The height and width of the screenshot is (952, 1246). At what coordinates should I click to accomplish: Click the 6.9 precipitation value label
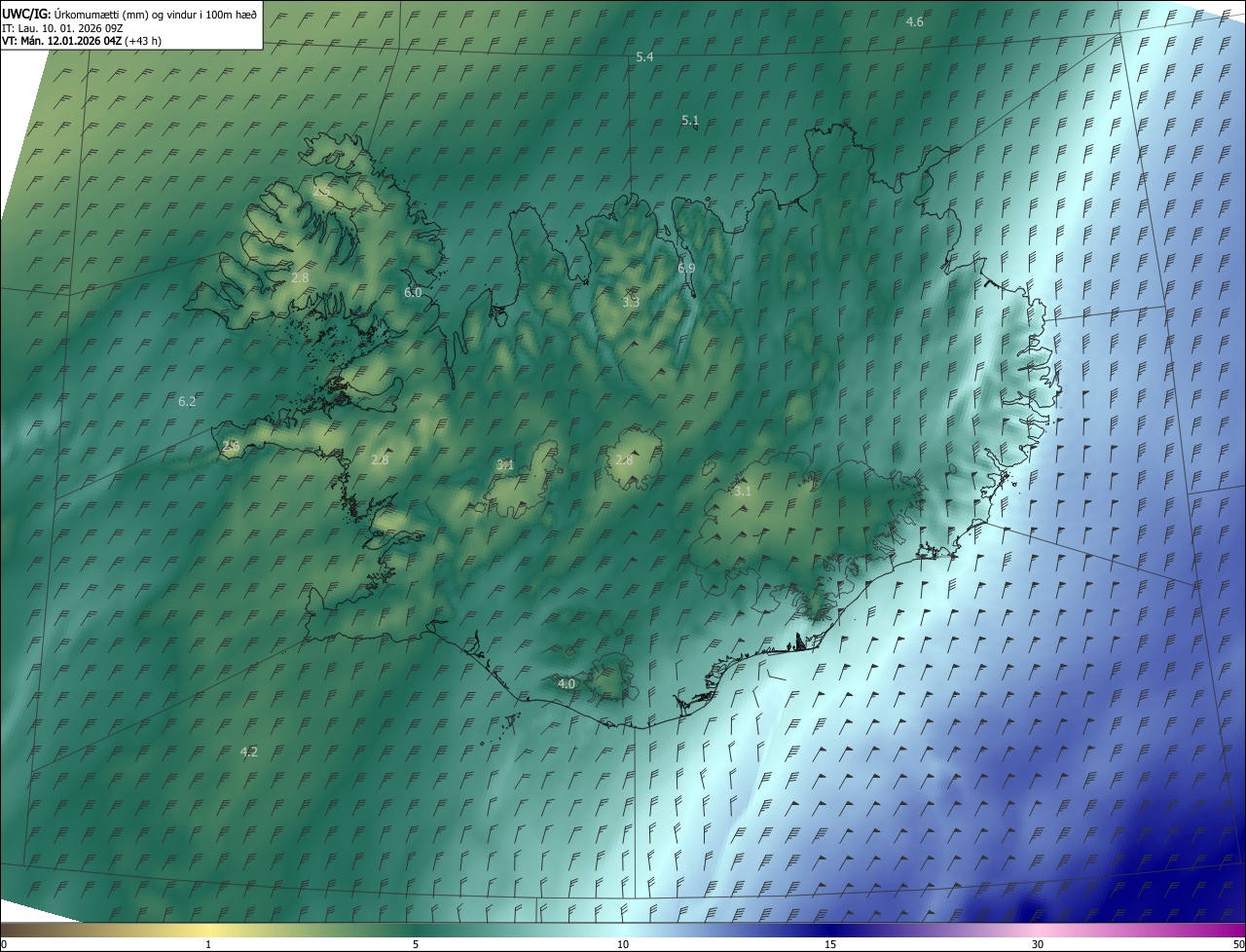686,268
